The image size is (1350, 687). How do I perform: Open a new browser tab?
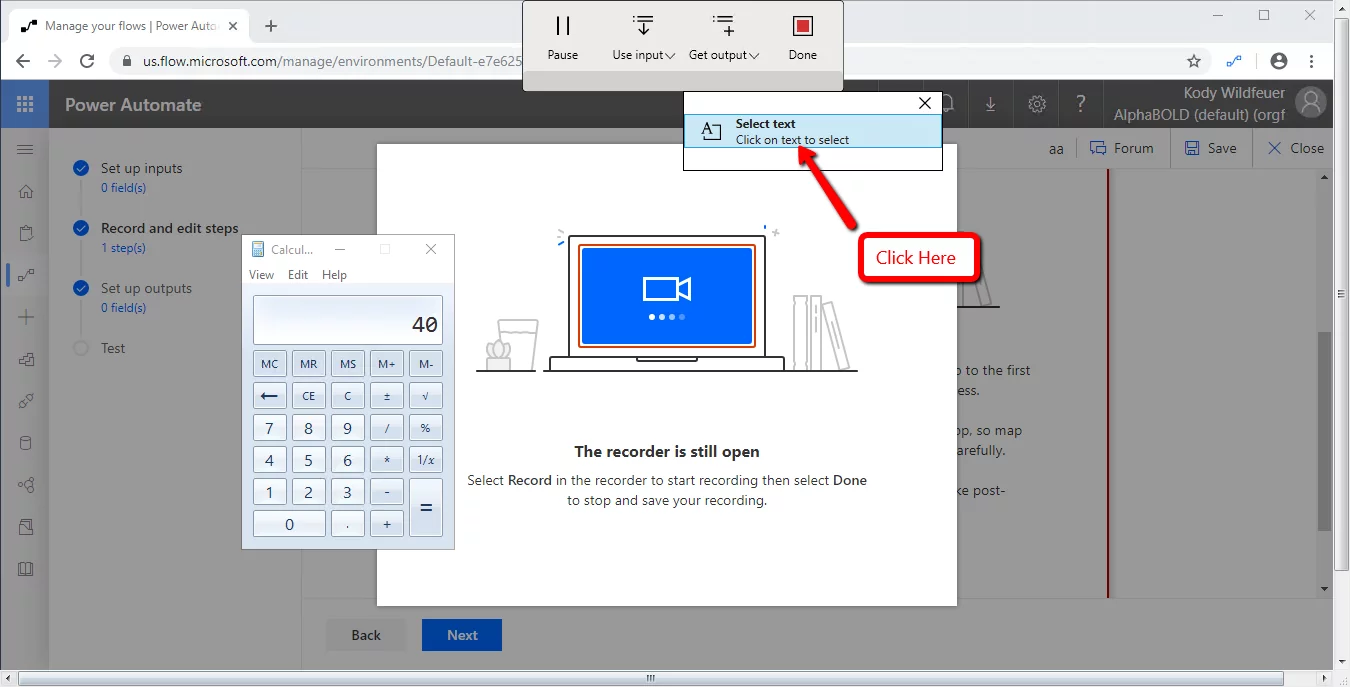point(271,26)
